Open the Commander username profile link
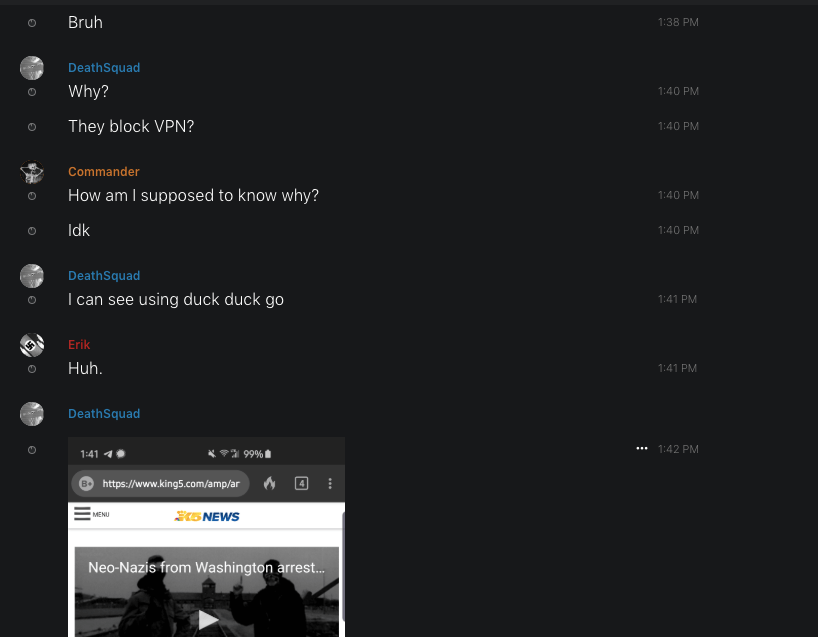This screenshot has width=818, height=637. pyautogui.click(x=103, y=172)
